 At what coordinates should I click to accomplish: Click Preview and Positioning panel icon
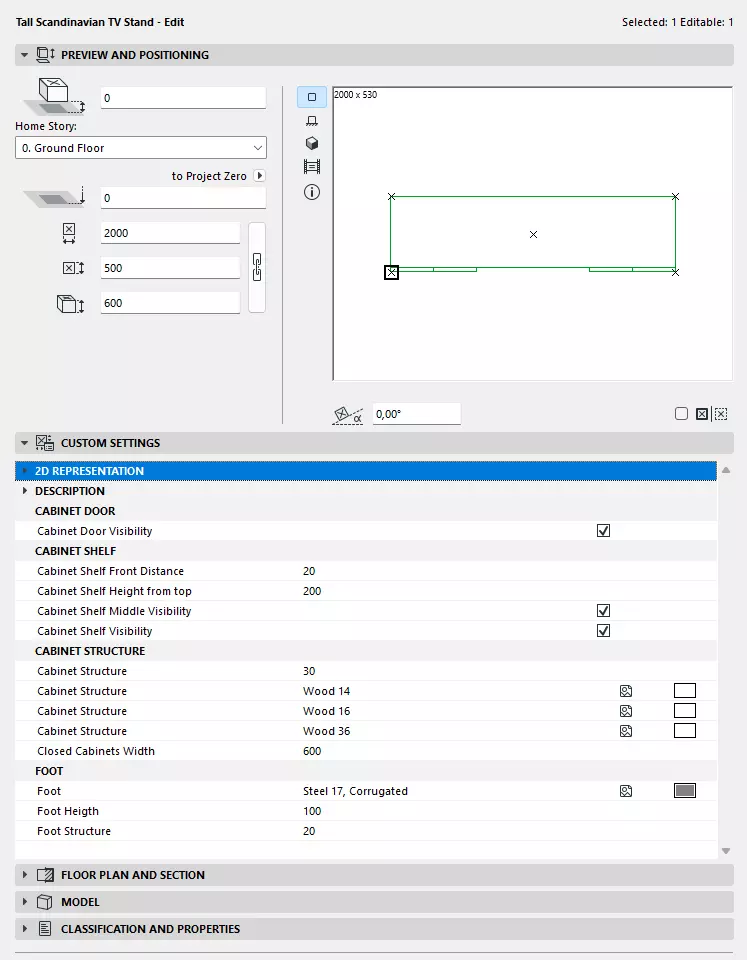[x=45, y=55]
